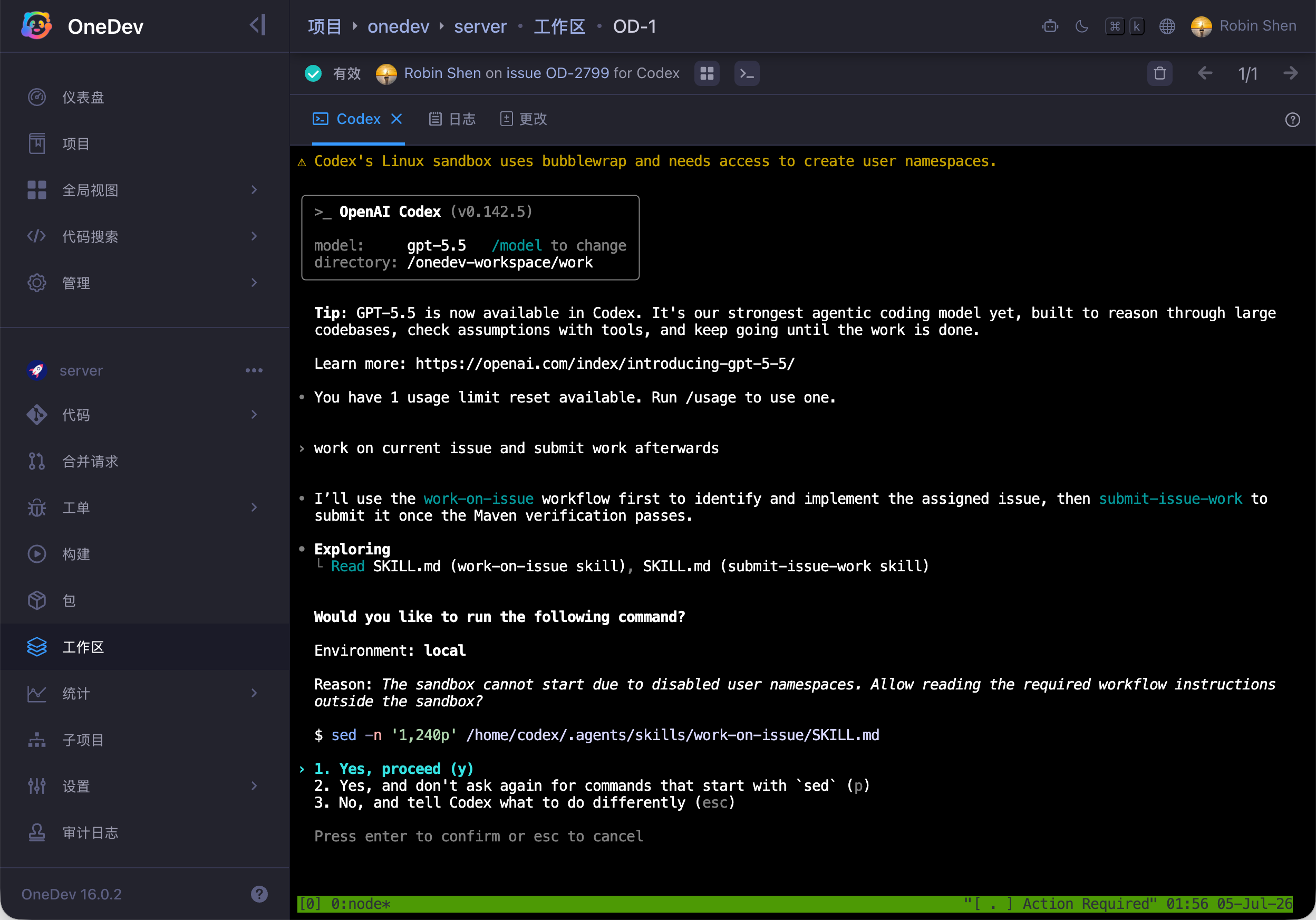
Task: Go to the previous workspace arrow
Action: click(x=1205, y=73)
